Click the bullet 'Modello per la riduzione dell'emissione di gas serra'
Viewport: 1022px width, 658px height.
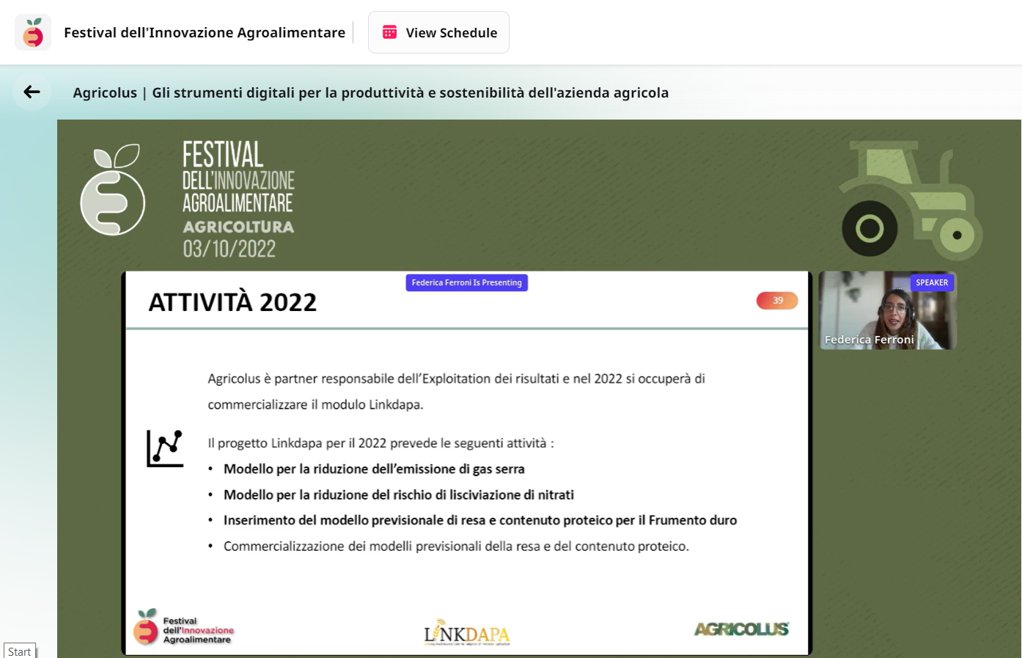374,469
